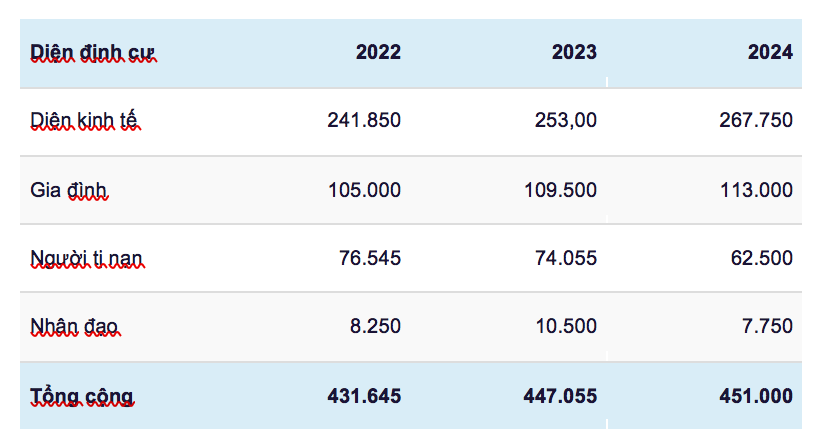
Task: Select the 451.000 total cell
Action: point(756,396)
